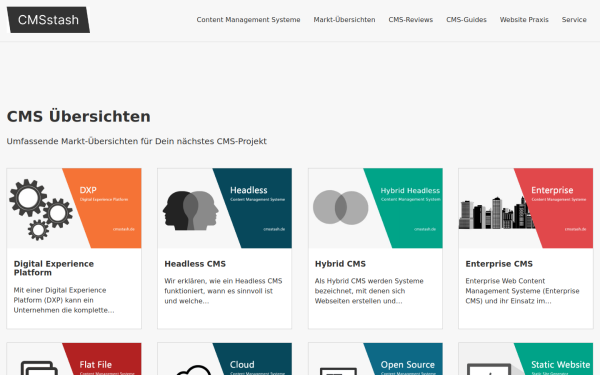The image size is (600, 375).
Task: Open Markt-Übersichten menu item
Action: pyautogui.click(x=344, y=20)
